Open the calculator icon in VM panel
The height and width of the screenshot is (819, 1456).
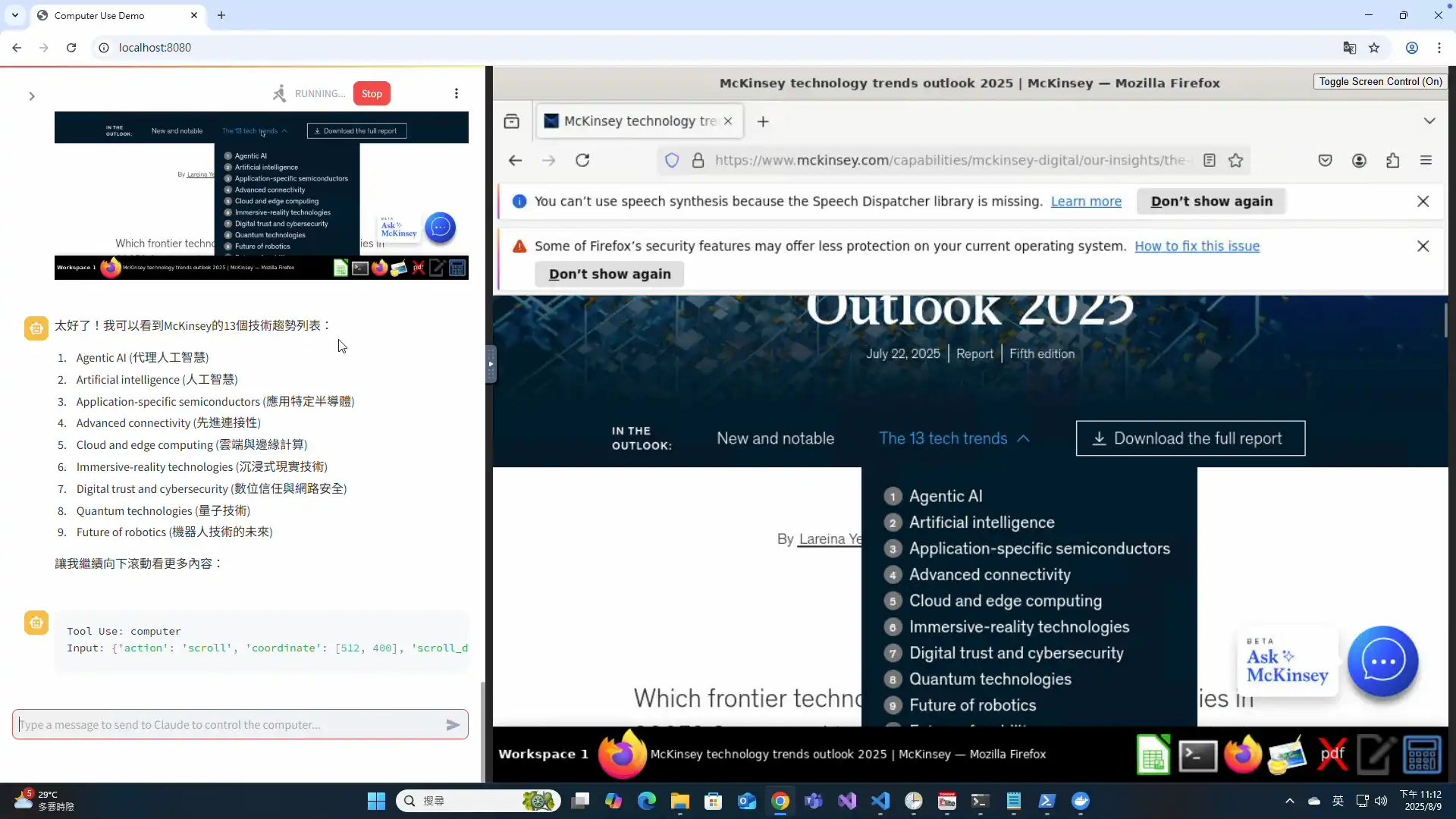tap(1422, 755)
